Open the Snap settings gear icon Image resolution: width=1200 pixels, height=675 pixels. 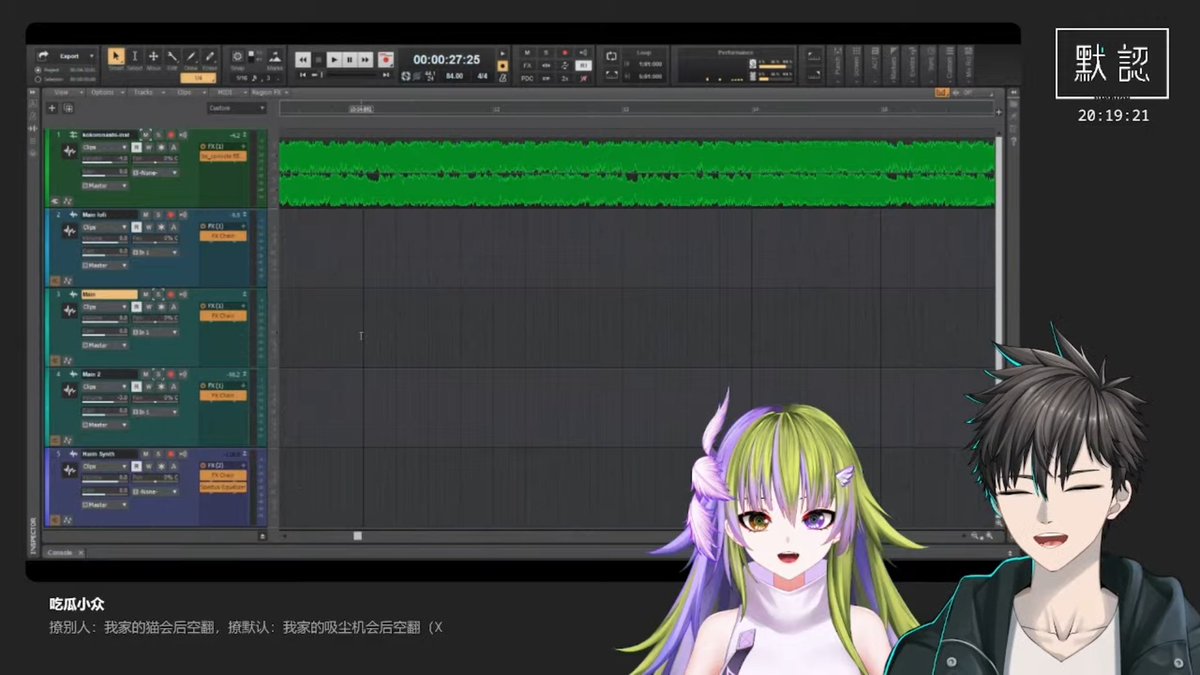tap(238, 57)
